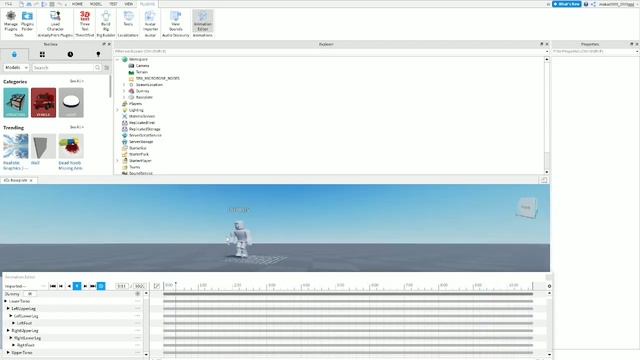The height and width of the screenshot is (360, 640).
Task: Open the 3D Three Text plugin
Action: [84, 21]
